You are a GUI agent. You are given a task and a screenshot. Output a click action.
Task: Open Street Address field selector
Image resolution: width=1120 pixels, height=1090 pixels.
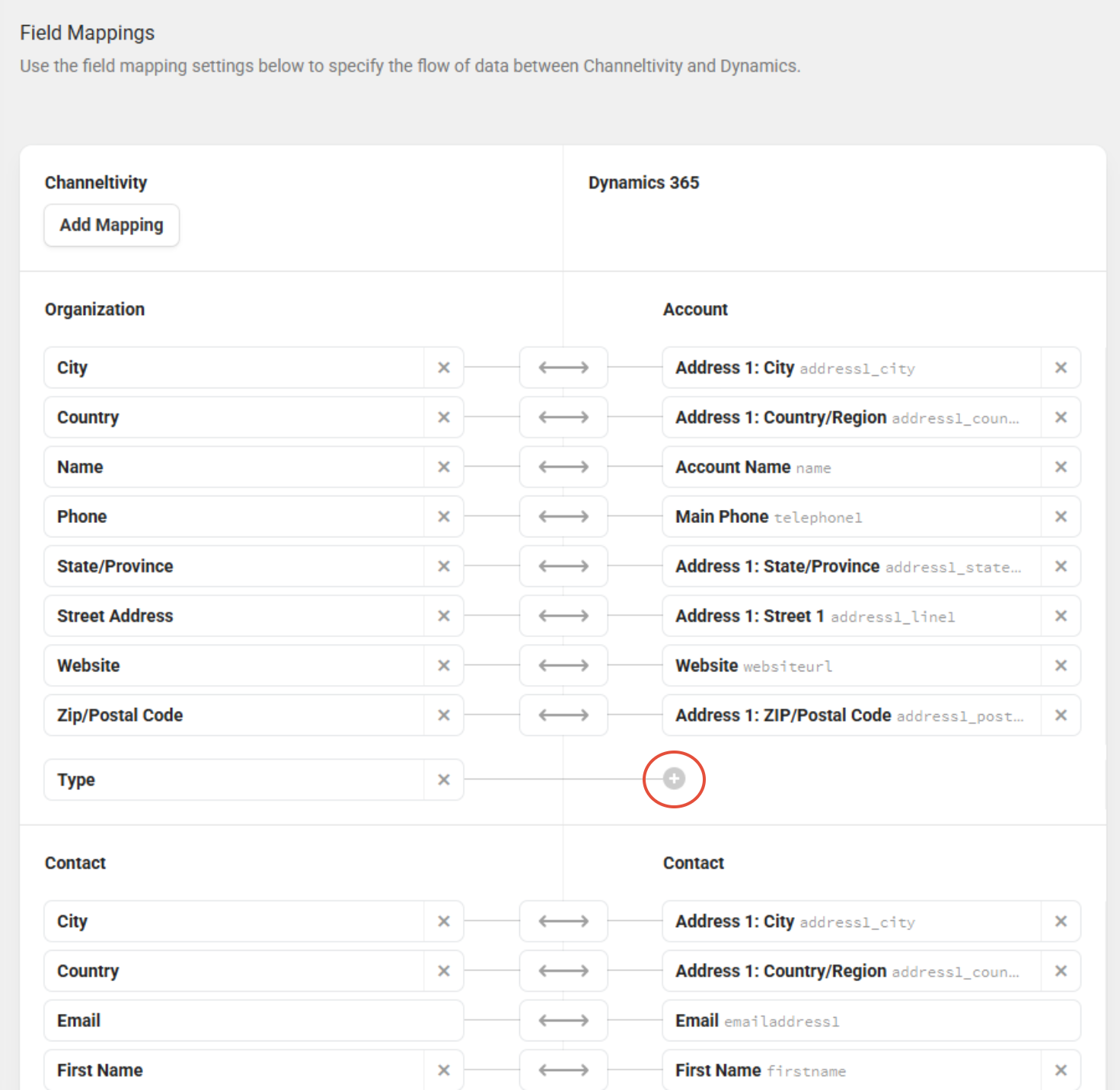(x=235, y=616)
